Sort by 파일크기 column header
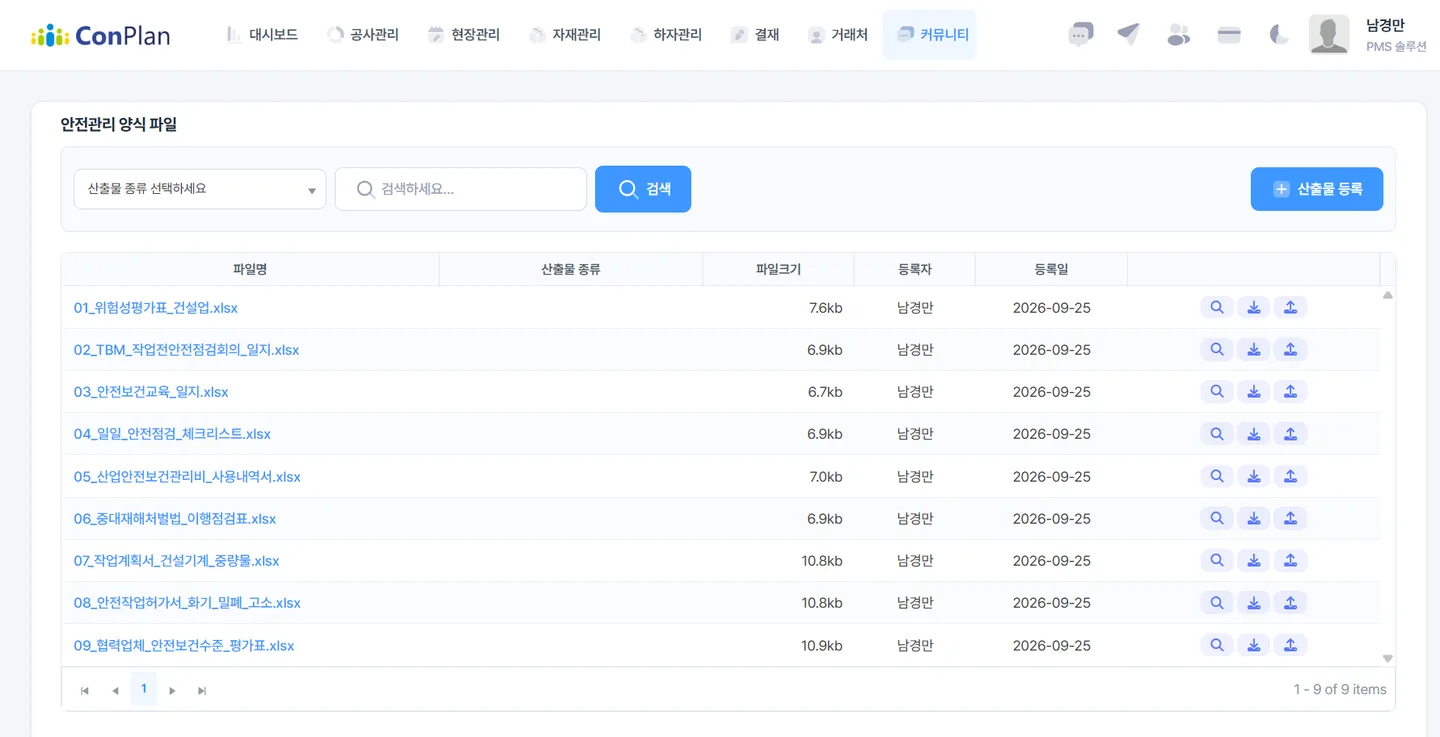 (779, 269)
